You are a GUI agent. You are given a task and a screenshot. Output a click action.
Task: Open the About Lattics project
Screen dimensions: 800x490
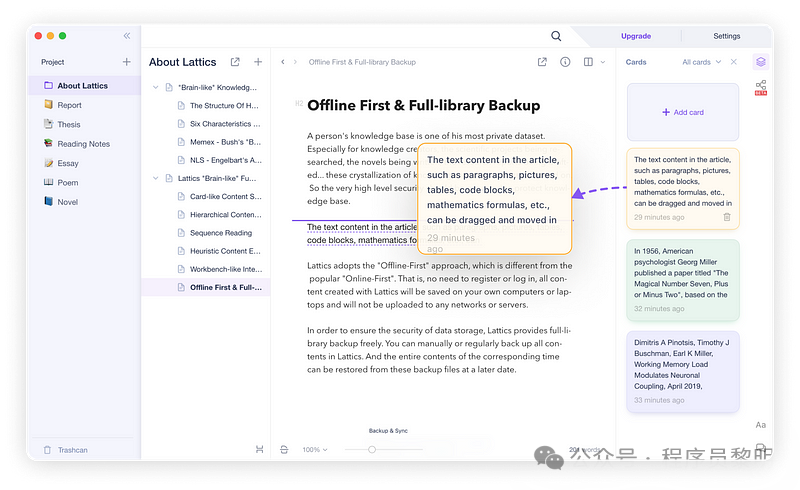[x=85, y=86]
